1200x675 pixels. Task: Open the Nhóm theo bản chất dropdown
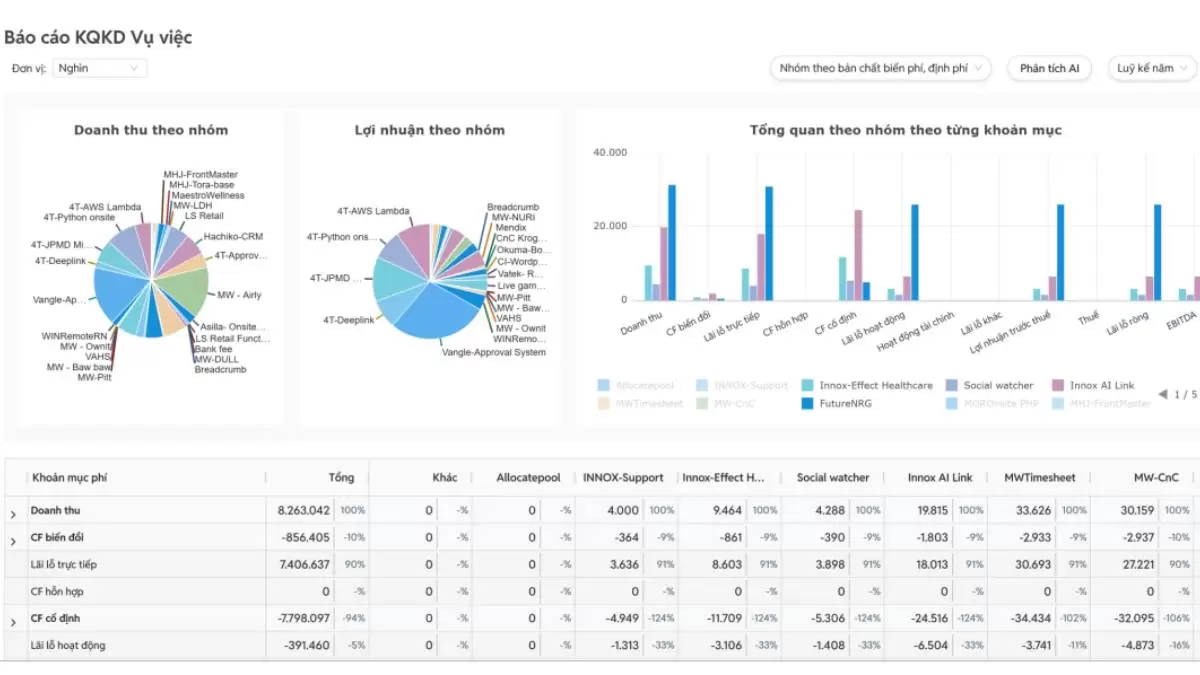(880, 68)
